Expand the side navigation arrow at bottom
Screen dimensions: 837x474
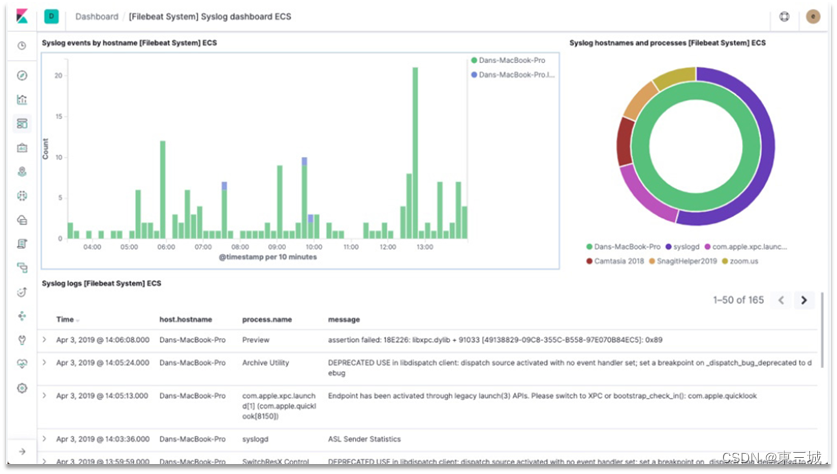[x=22, y=452]
